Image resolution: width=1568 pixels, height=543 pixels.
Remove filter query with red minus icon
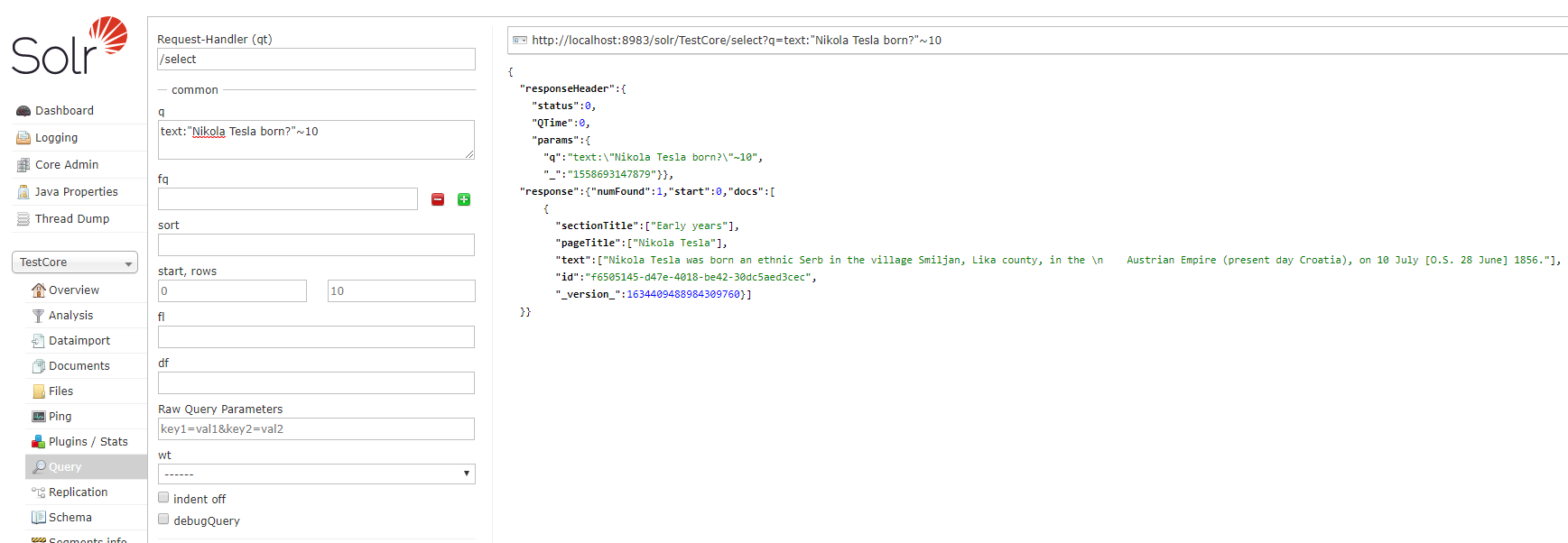(438, 199)
